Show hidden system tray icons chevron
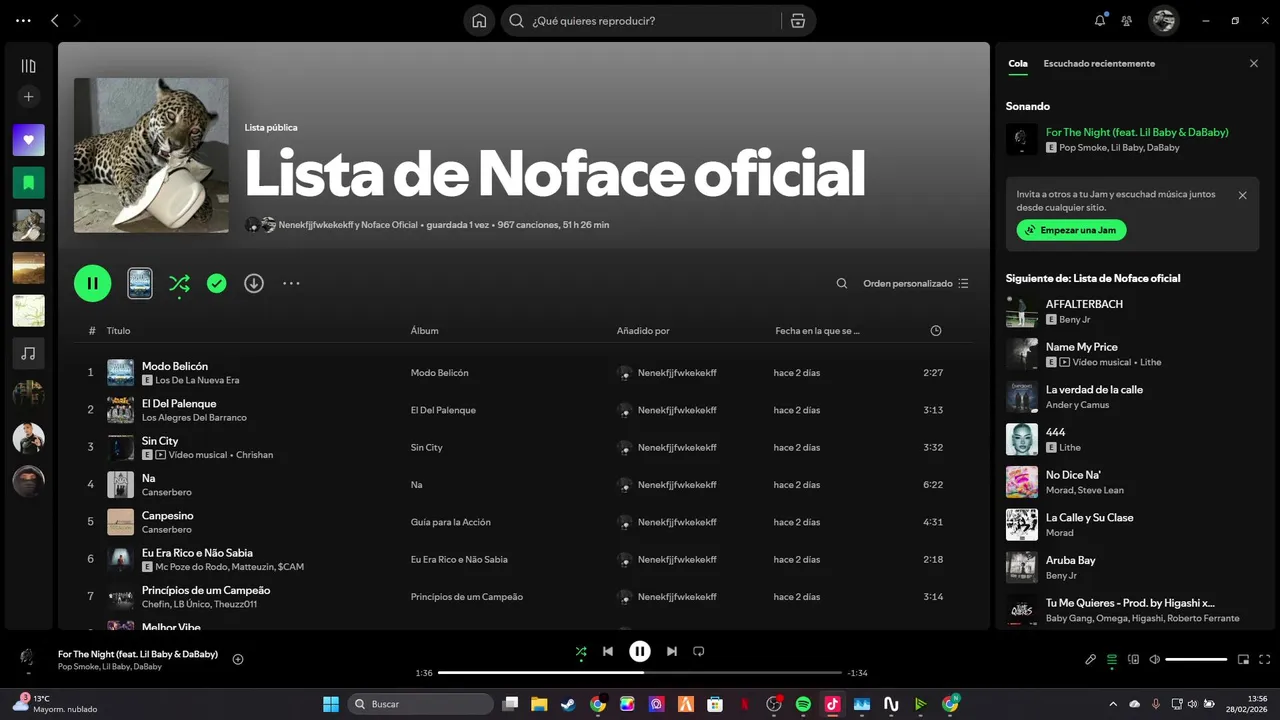The image size is (1280, 720). (1113, 704)
